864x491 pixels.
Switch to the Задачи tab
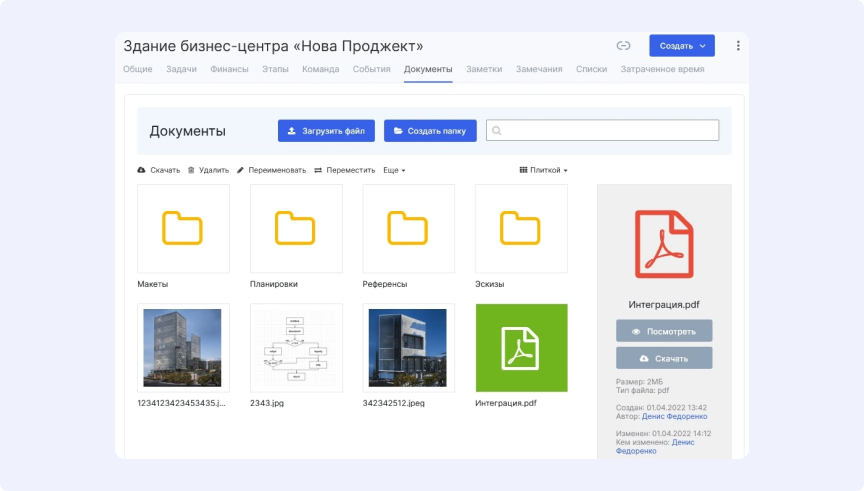(181, 69)
